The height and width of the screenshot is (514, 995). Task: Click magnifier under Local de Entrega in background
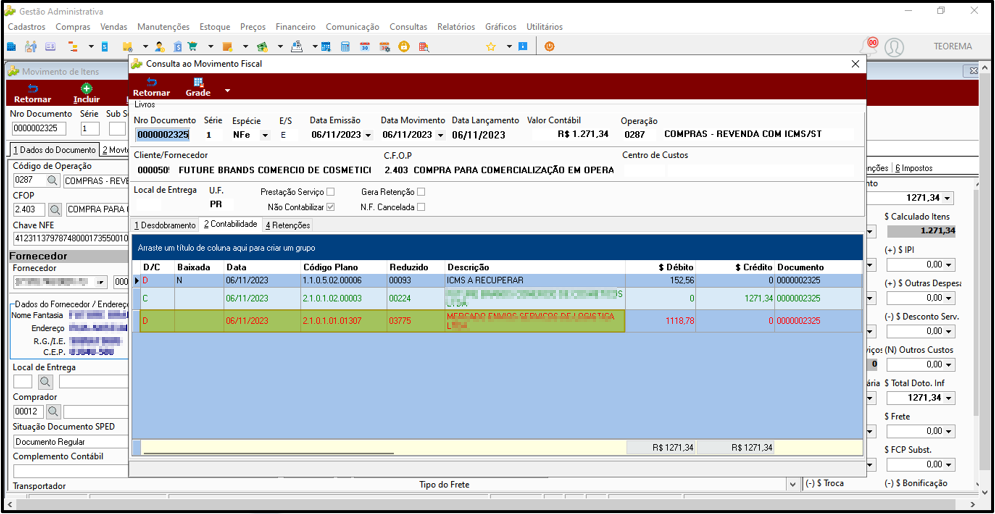[x=45, y=381]
